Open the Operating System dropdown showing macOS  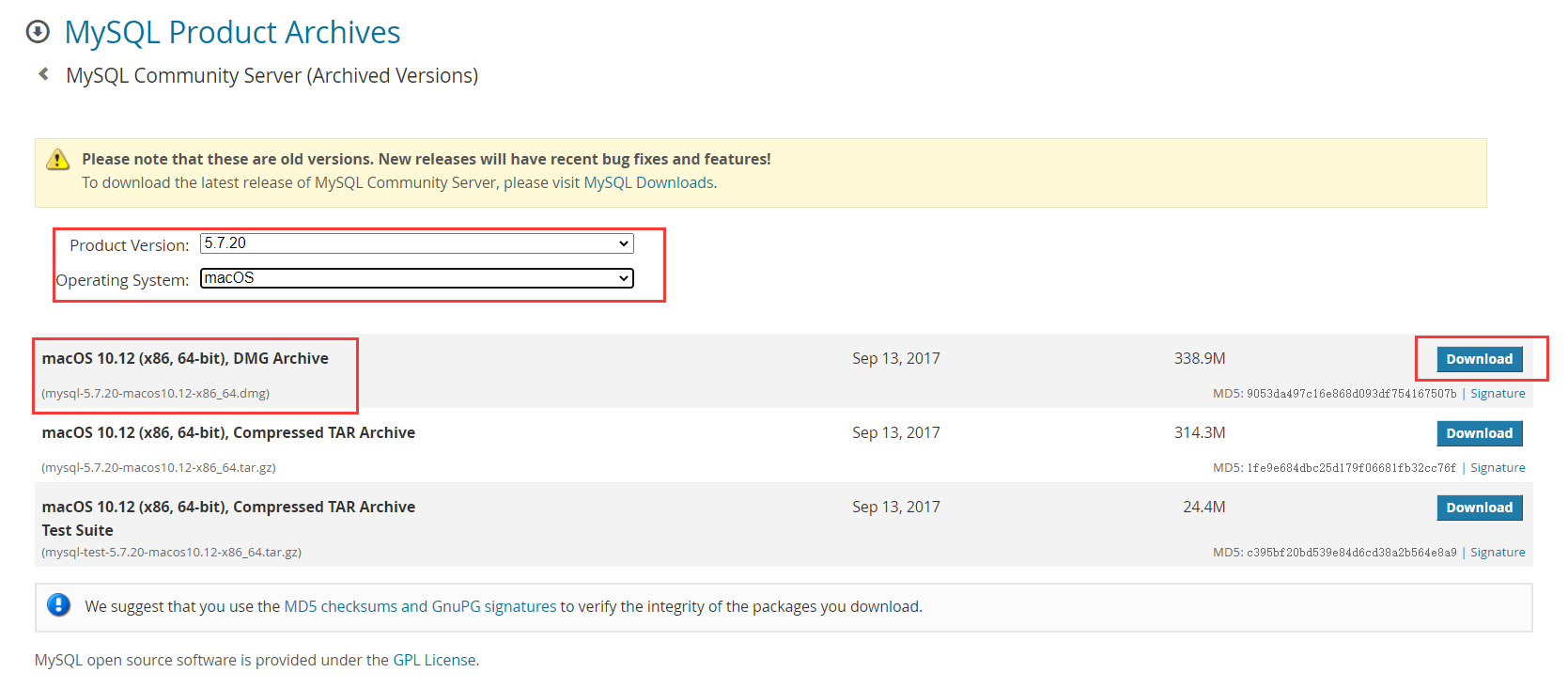(416, 278)
